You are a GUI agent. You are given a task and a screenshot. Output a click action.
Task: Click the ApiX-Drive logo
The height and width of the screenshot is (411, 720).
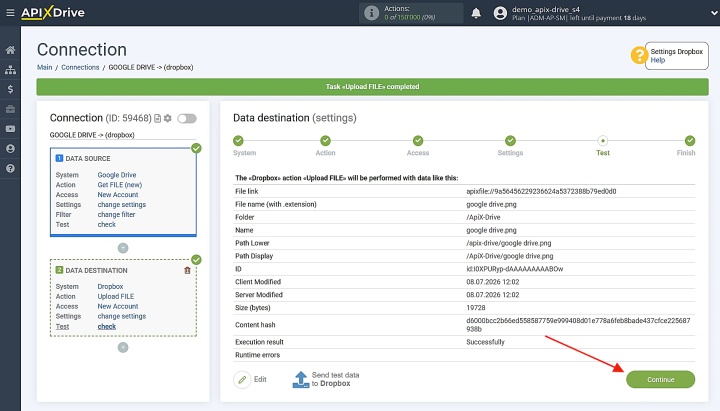(53, 12)
